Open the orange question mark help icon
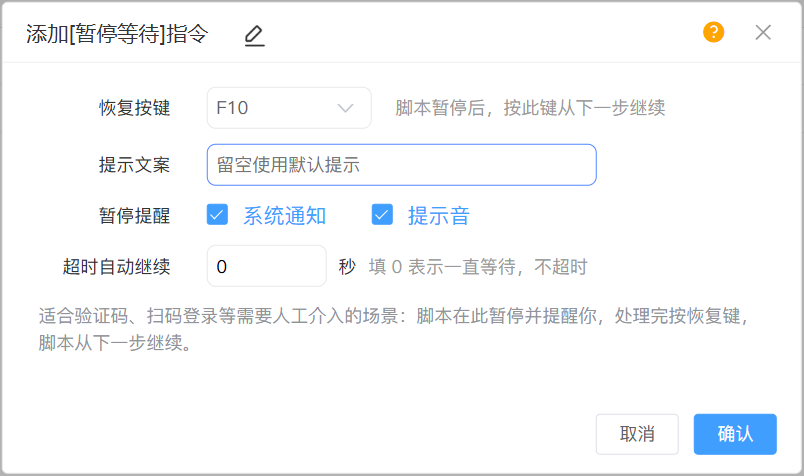This screenshot has width=804, height=476. tap(713, 32)
